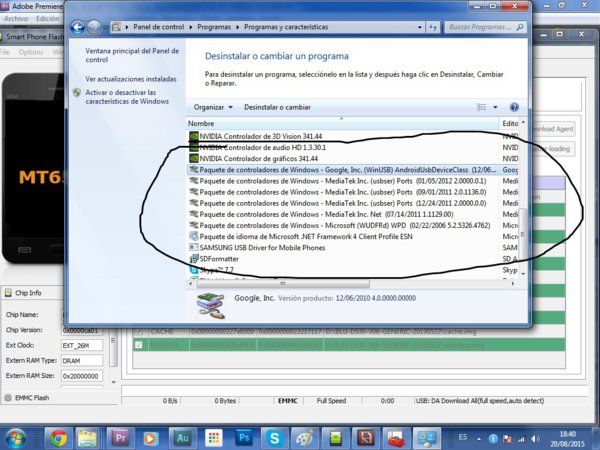600x450 pixels.
Task: Click the Programas breadcrumb
Action: pyautogui.click(x=214, y=27)
